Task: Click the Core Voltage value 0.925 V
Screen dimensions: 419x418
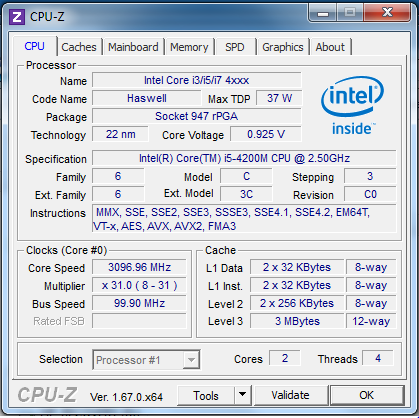Action: 266,134
